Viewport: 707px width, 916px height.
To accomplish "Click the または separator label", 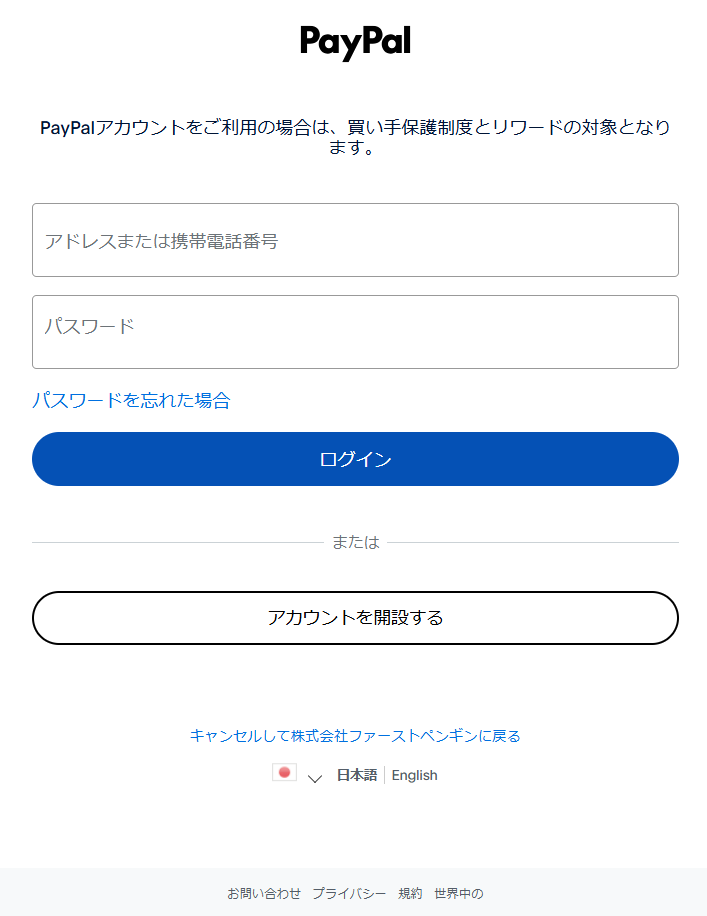I will click(x=356, y=542).
